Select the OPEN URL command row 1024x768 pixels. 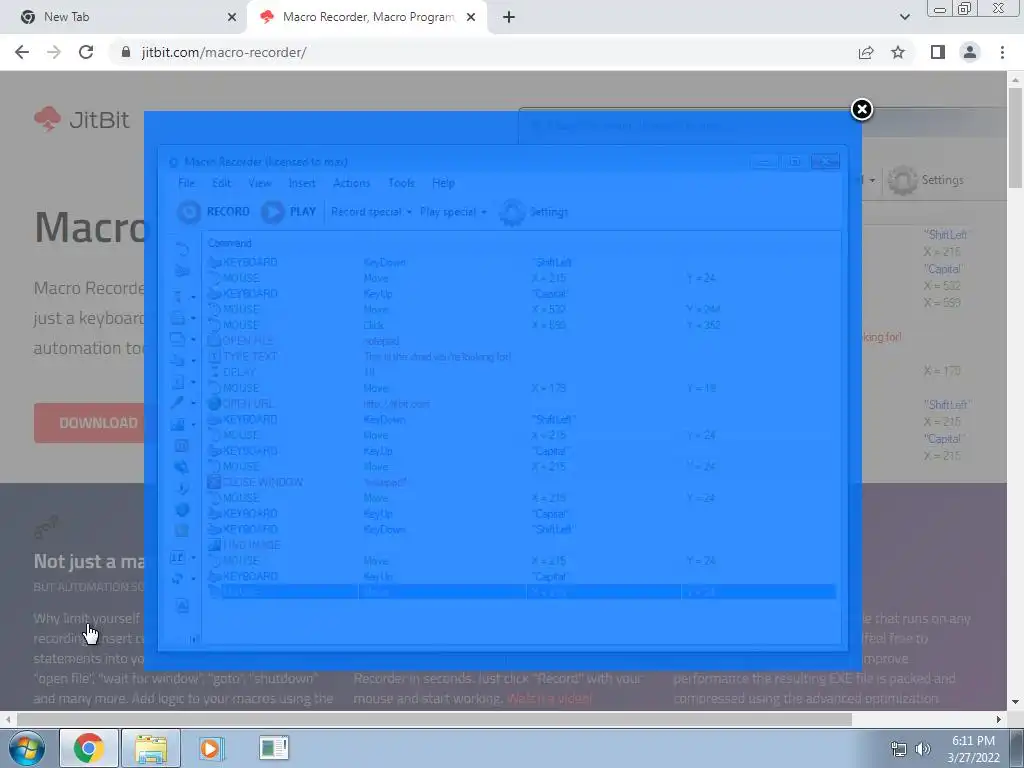point(520,404)
